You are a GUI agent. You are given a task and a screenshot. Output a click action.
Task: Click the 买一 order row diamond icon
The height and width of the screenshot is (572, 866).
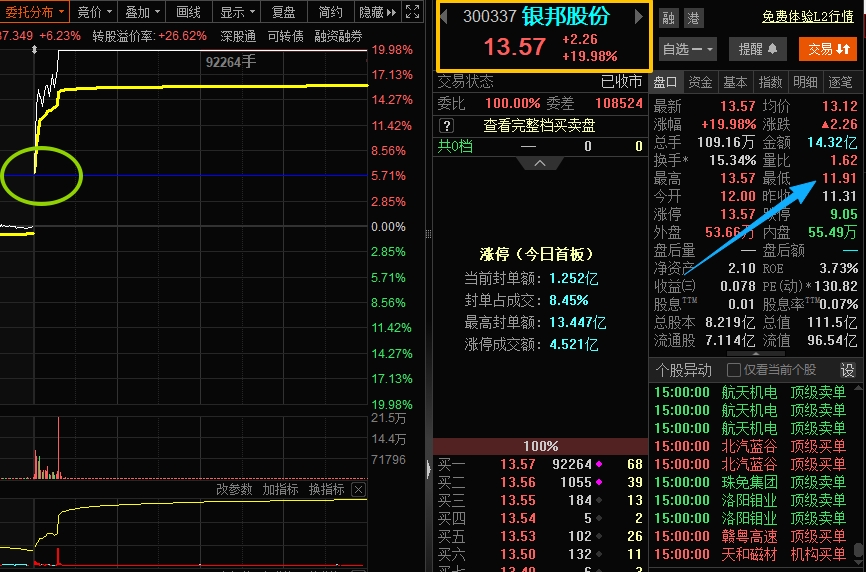click(599, 464)
